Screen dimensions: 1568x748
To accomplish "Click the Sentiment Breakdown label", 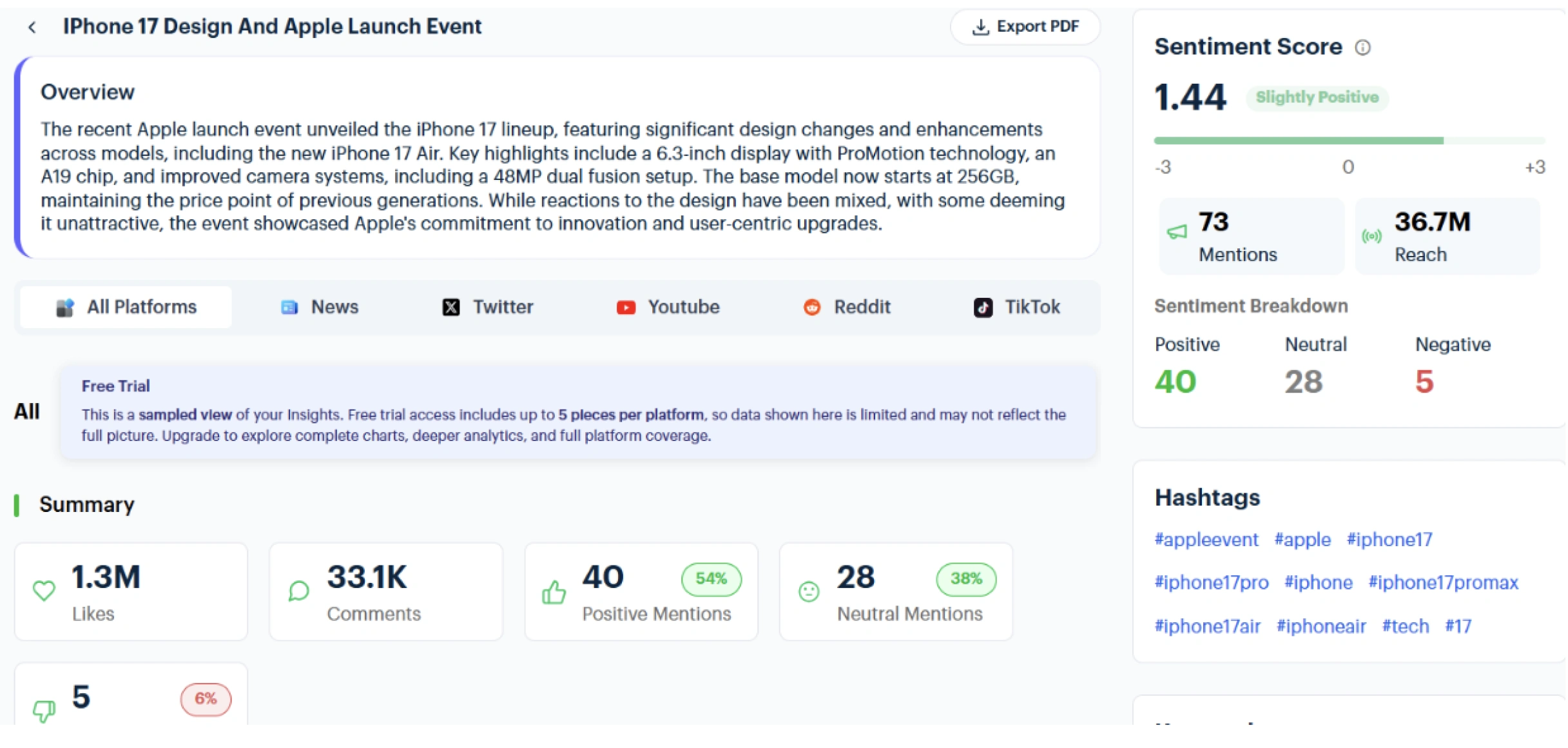I will pyautogui.click(x=1251, y=306).
